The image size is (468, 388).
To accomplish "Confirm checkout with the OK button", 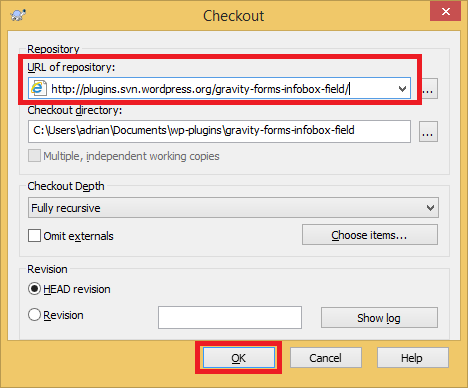I will 239,358.
